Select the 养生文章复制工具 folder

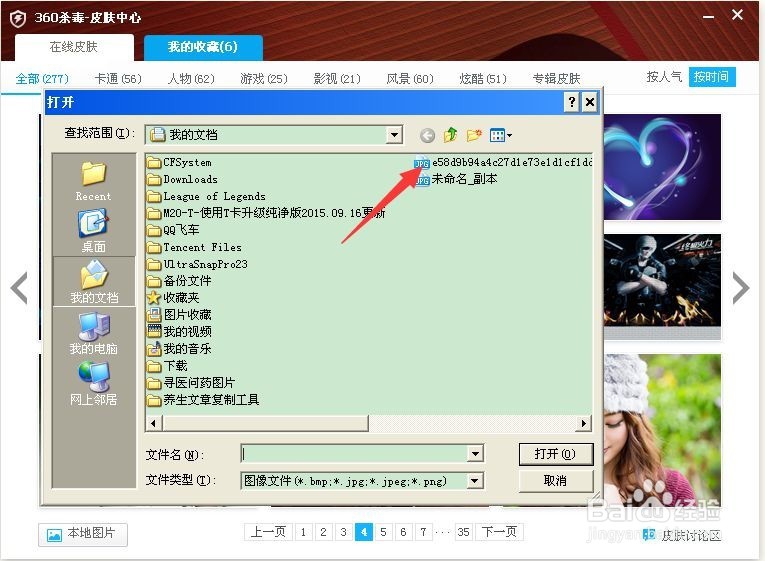[x=203, y=400]
